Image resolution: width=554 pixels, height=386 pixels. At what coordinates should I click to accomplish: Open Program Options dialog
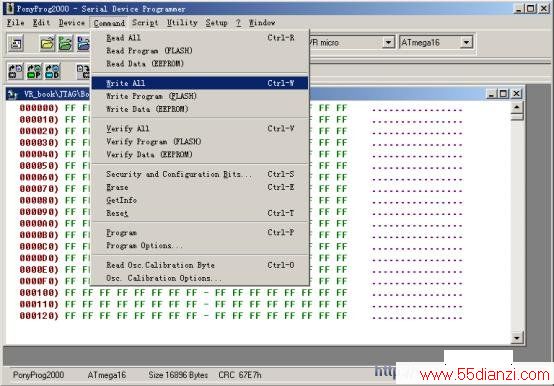[x=200, y=245]
